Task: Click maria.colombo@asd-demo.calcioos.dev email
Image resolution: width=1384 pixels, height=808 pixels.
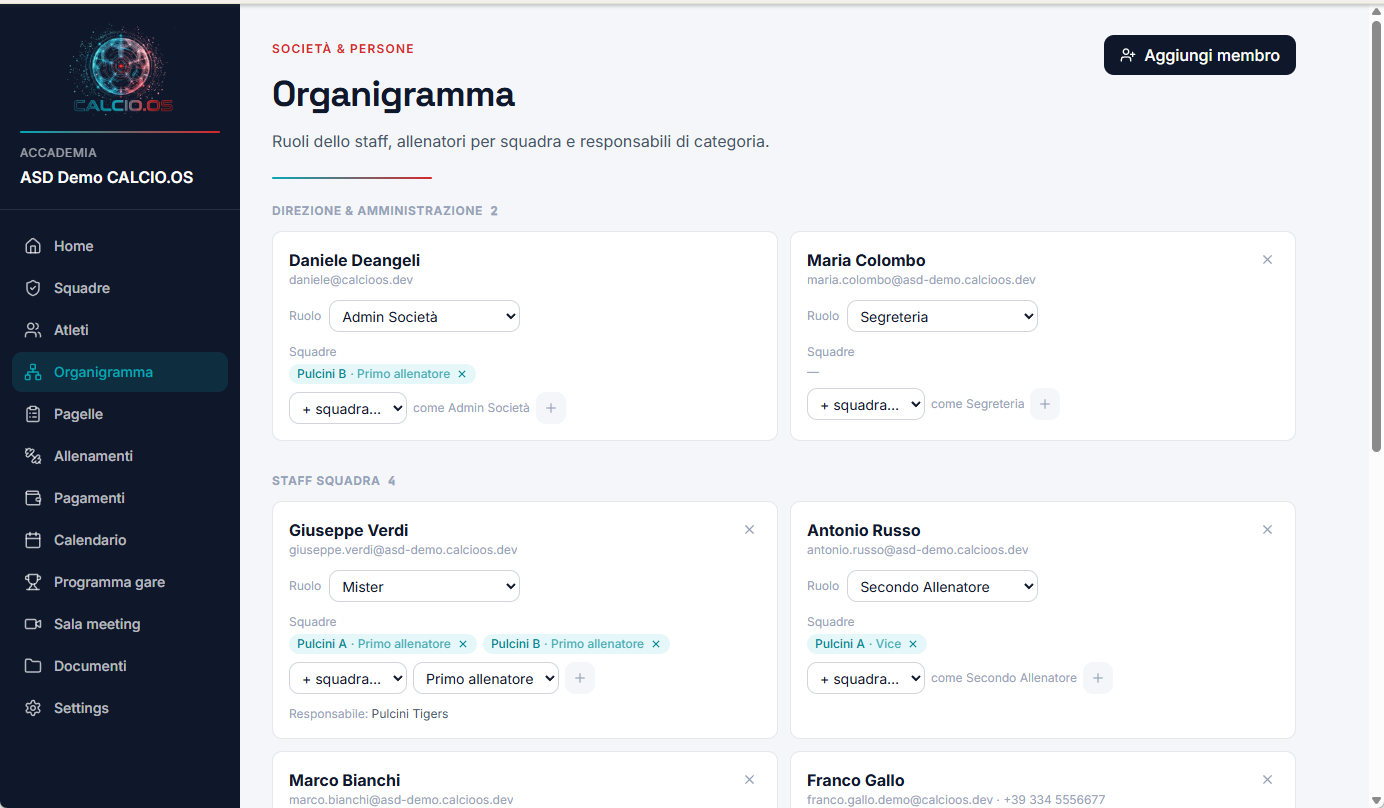Action: click(x=921, y=280)
